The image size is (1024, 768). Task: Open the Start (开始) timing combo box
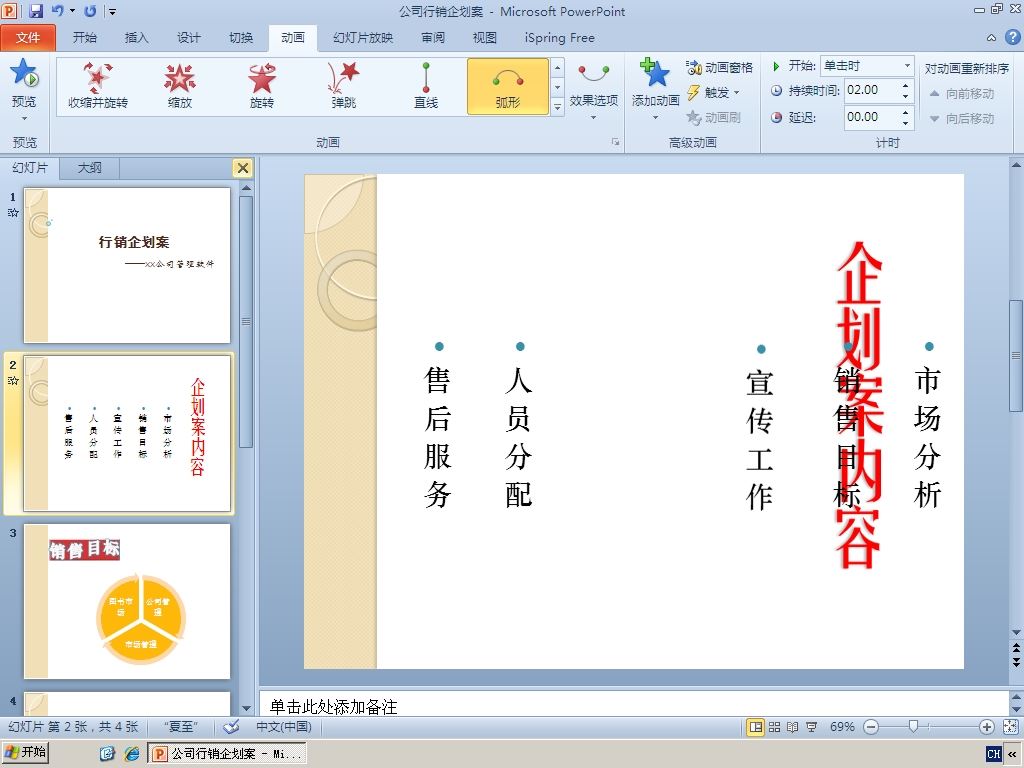[867, 66]
